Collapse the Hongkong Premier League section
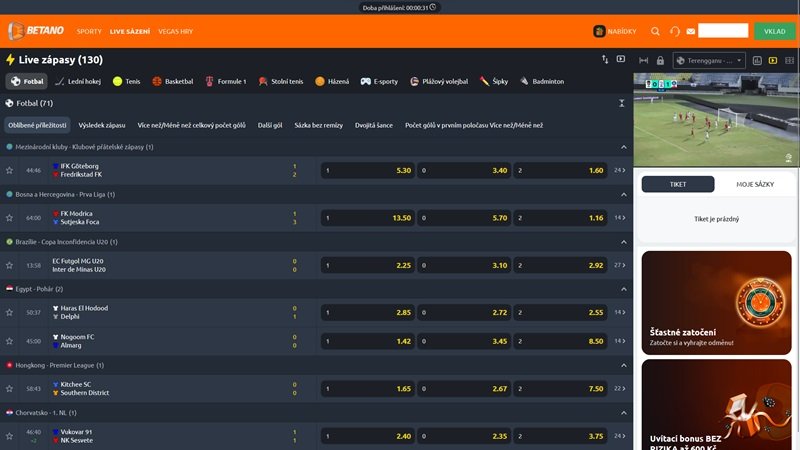This screenshot has height=450, width=800. point(623,366)
